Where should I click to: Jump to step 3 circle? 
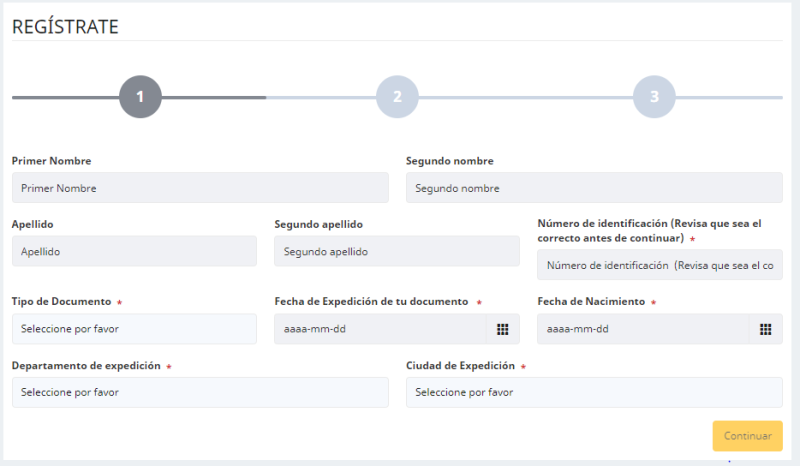tap(654, 97)
